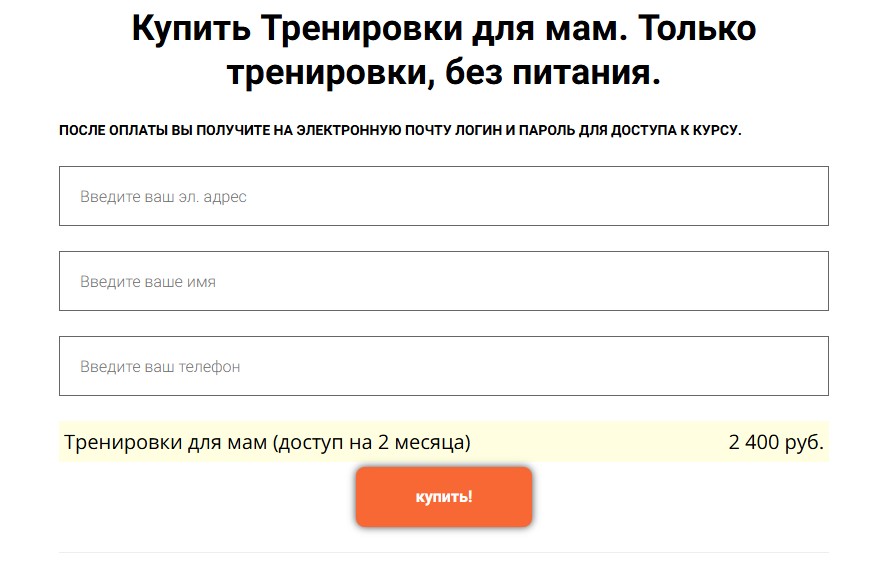Screen dimensions: 877x565
Task: Click the horizontal divider below the buy button
Action: pos(443,552)
